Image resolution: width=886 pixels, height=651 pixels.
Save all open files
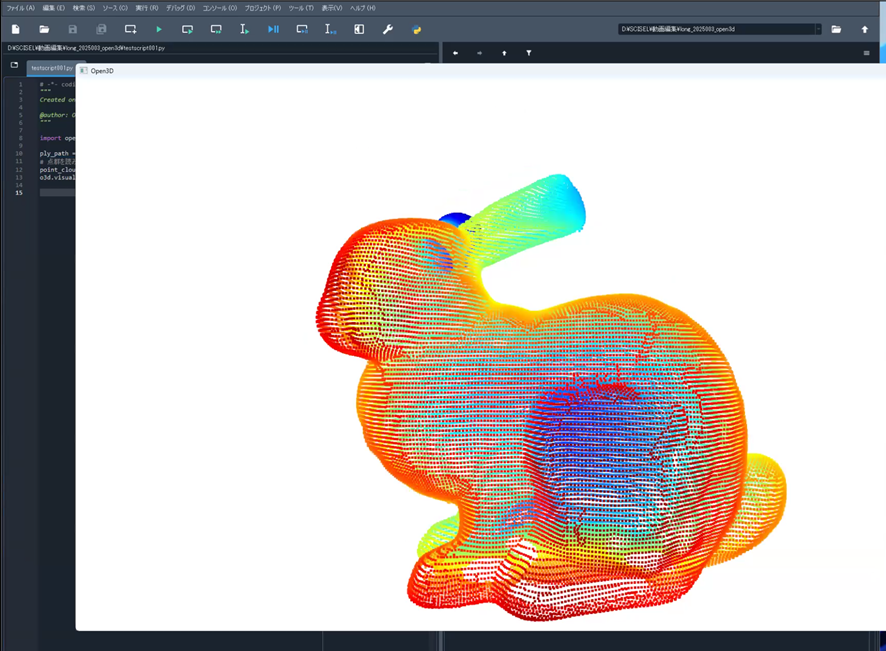(x=101, y=29)
